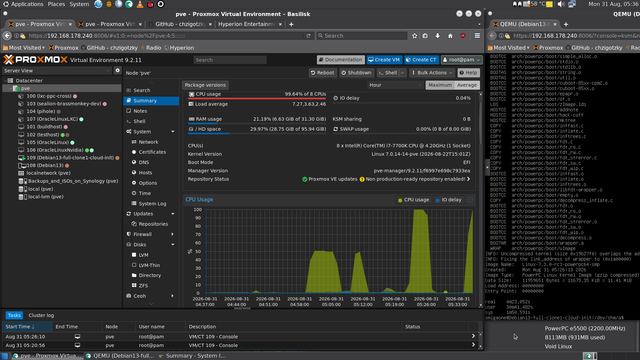Click Help button
Screen dimensions: 640x360
pos(468,73)
